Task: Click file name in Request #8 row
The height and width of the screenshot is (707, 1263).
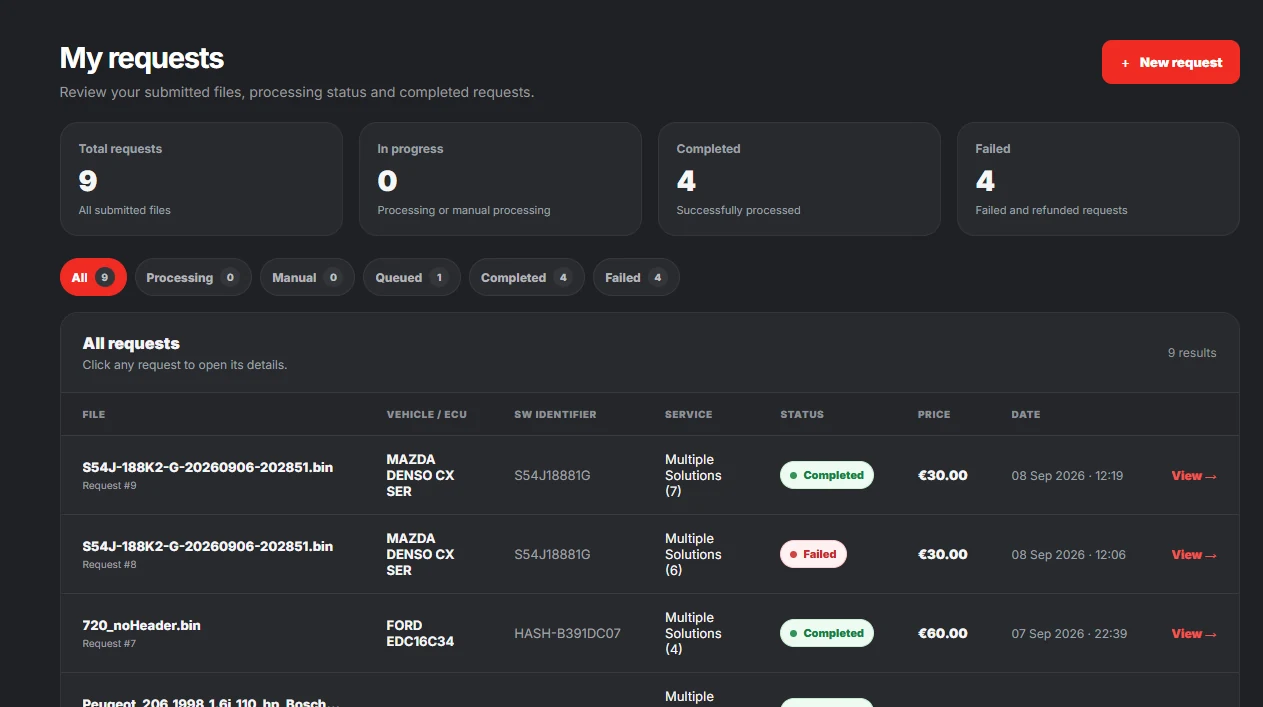Action: coord(208,546)
